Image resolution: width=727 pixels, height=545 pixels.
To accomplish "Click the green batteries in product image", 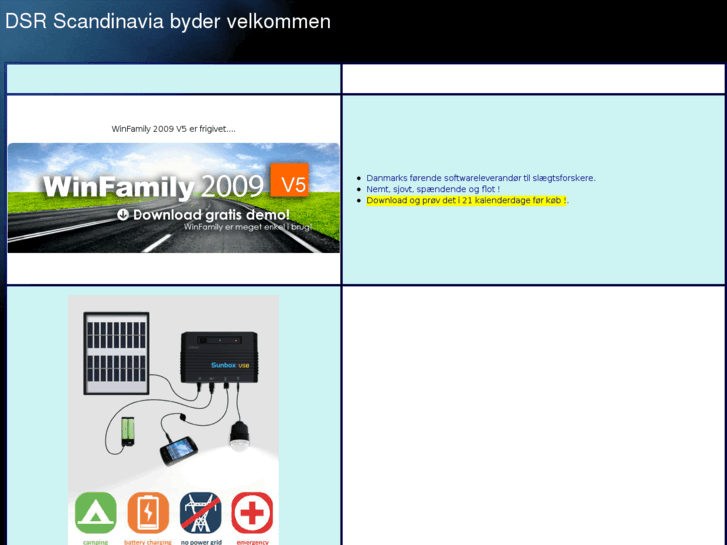I will point(128,431).
